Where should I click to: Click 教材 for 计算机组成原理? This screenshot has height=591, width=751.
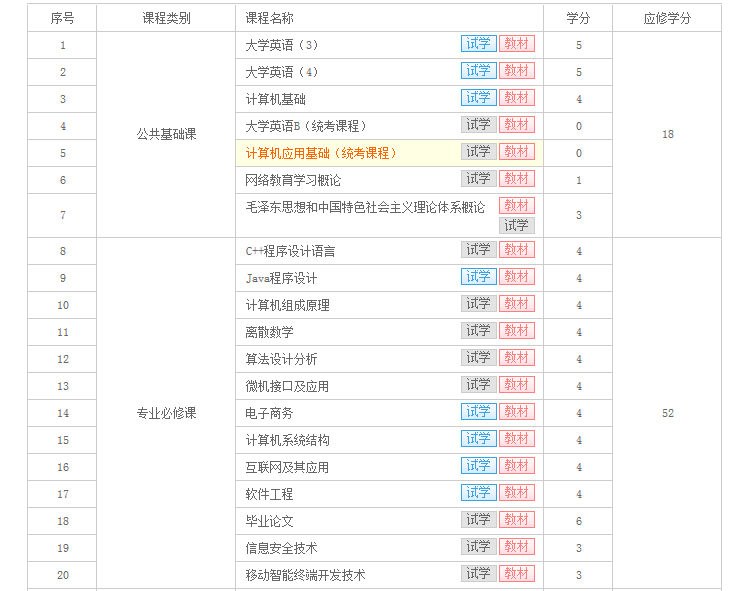[517, 304]
